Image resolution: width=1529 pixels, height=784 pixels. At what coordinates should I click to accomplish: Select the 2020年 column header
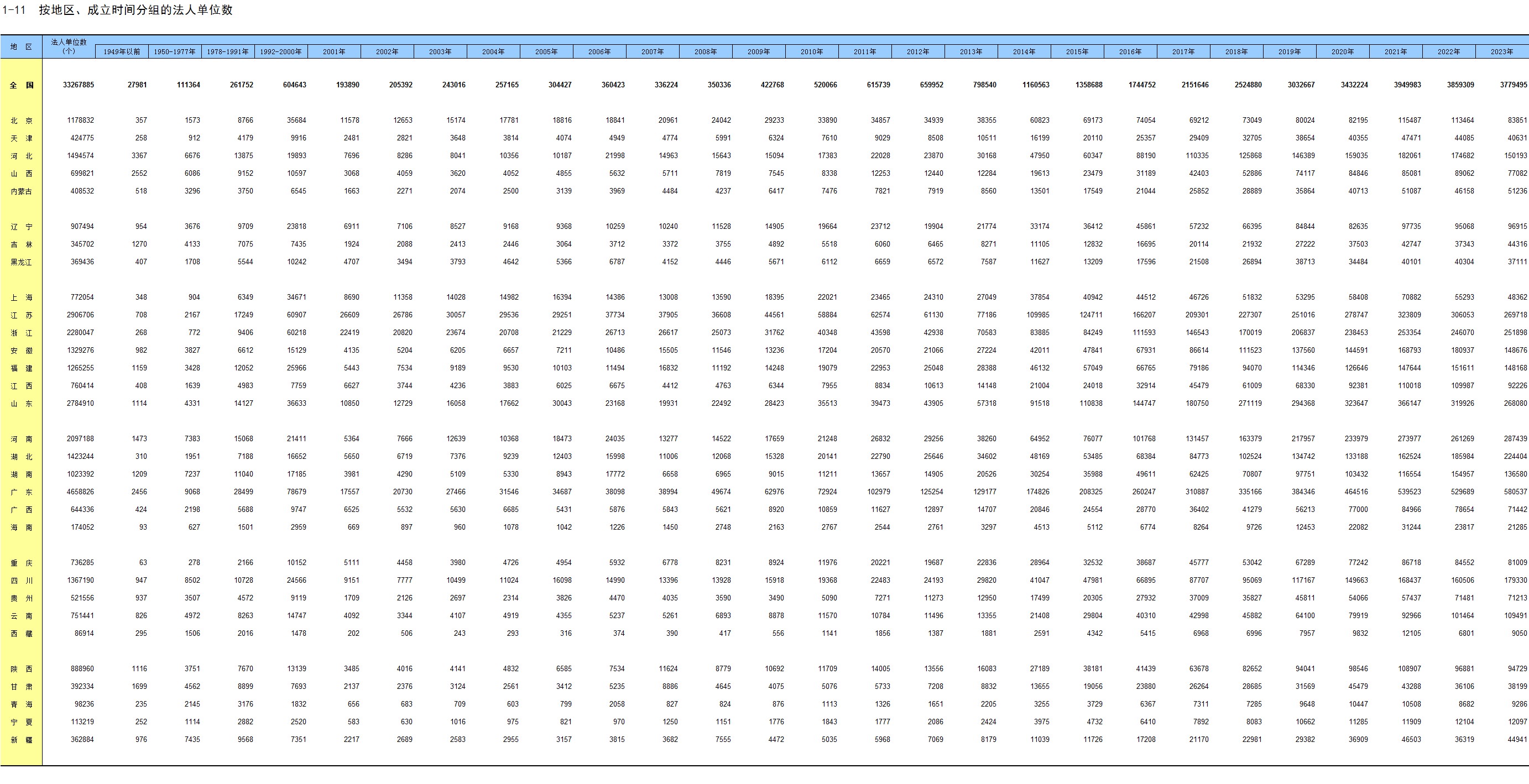click(x=1342, y=51)
